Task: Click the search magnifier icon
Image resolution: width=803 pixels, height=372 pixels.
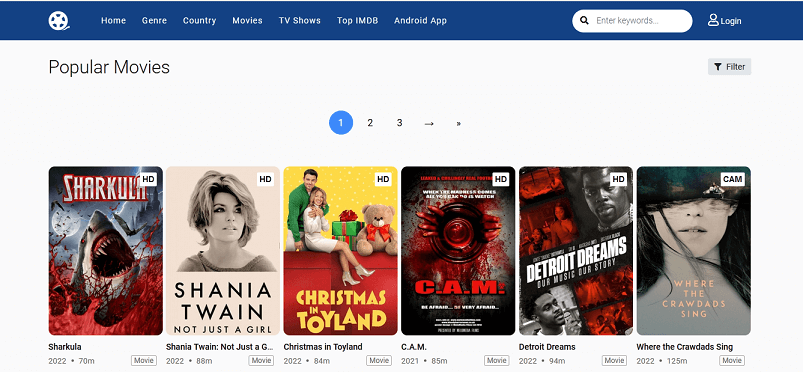Action: click(x=584, y=21)
